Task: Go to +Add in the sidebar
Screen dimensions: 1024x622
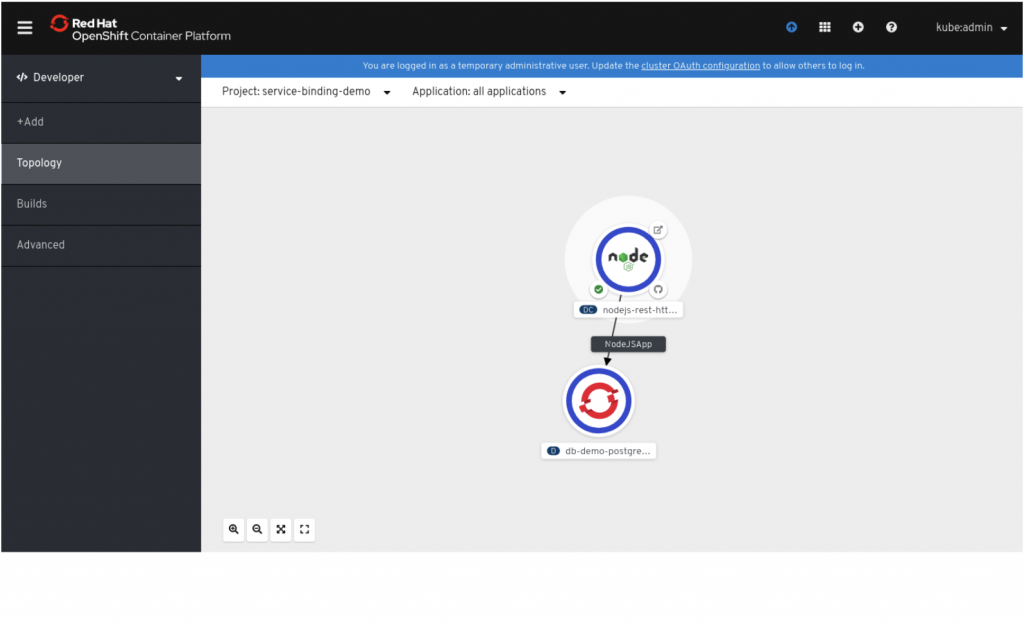Action: [x=31, y=122]
